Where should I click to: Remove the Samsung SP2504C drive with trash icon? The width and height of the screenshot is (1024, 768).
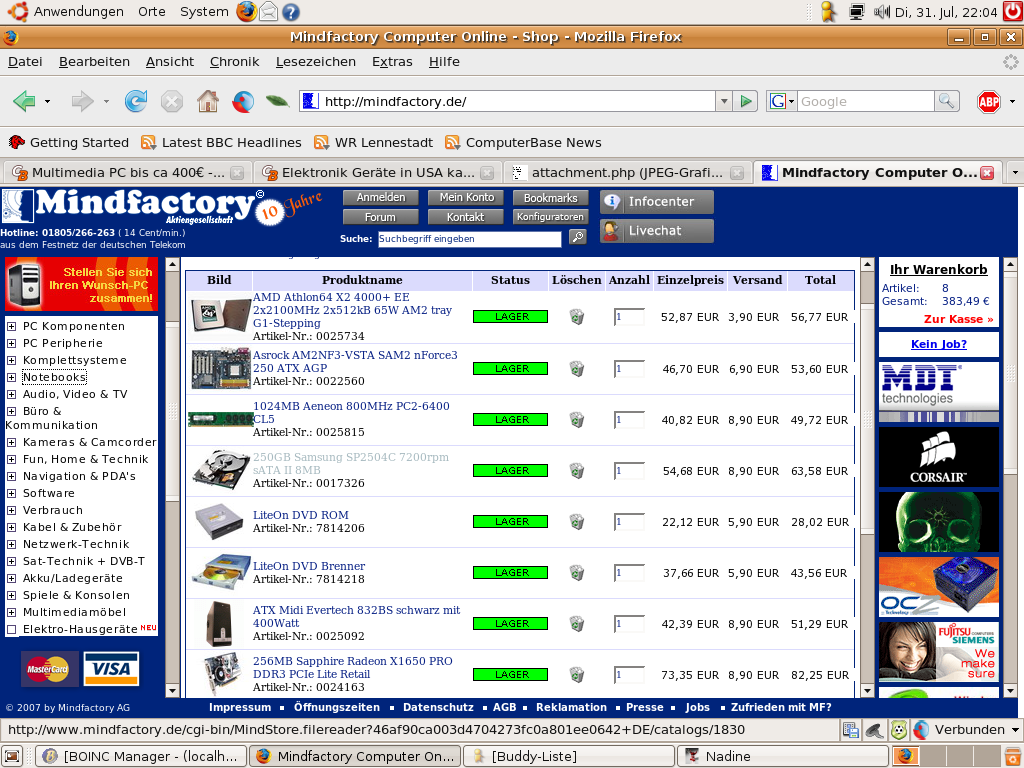[x=577, y=471]
